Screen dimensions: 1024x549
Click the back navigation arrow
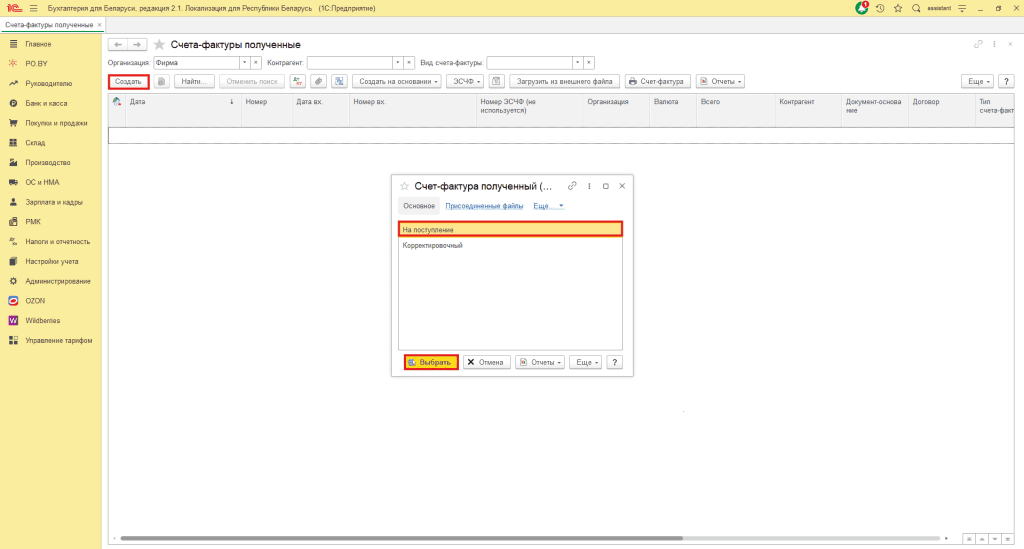point(117,45)
